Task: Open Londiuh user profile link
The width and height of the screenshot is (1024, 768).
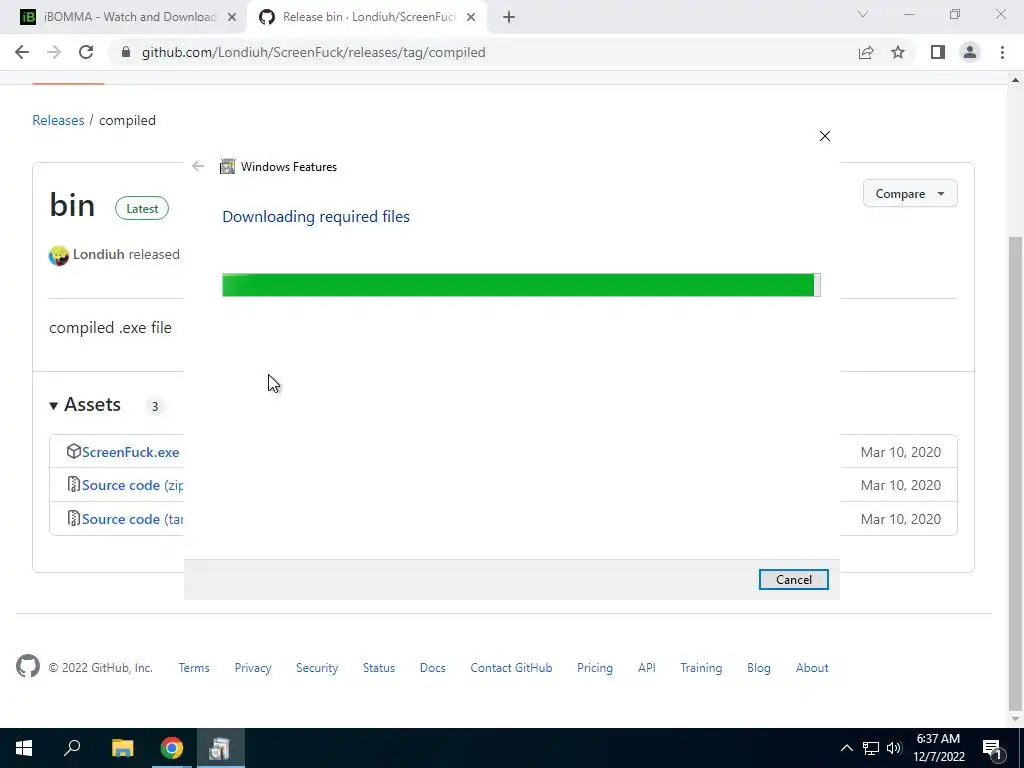Action: pyautogui.click(x=99, y=254)
